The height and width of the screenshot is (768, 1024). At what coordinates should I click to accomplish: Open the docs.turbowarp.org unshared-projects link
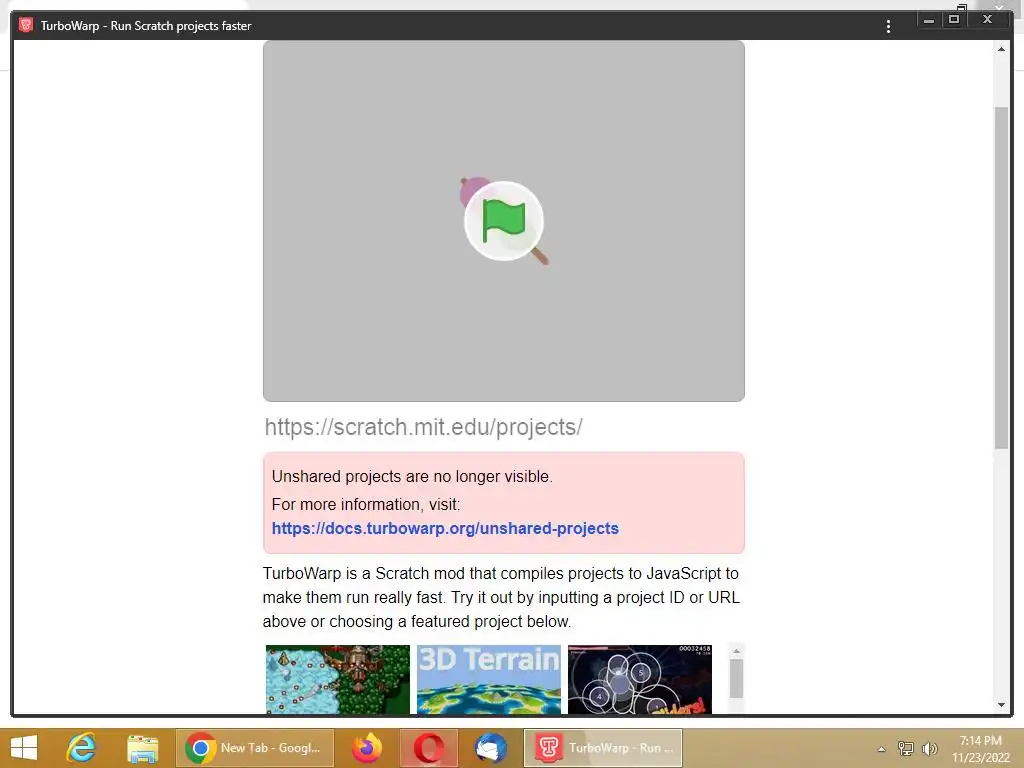click(x=445, y=528)
